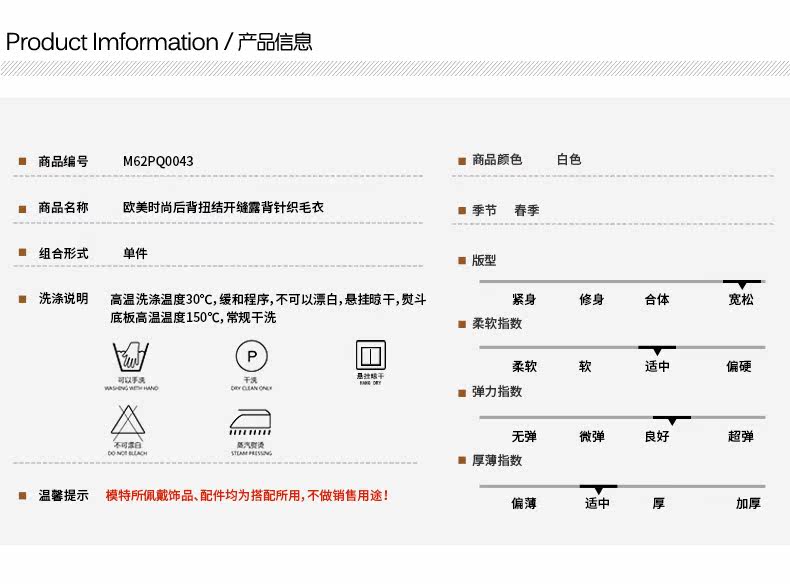Click the 宽松 fit option

pyautogui.click(x=741, y=300)
